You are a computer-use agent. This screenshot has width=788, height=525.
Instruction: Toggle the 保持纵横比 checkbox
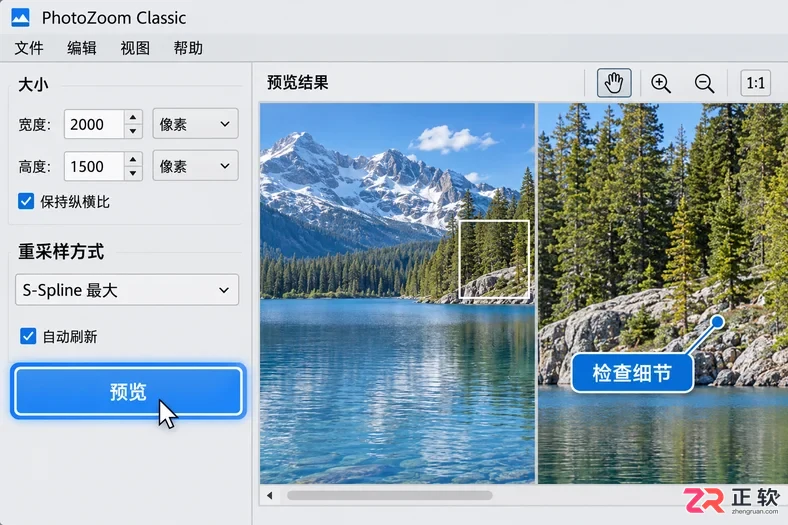[x=26, y=201]
